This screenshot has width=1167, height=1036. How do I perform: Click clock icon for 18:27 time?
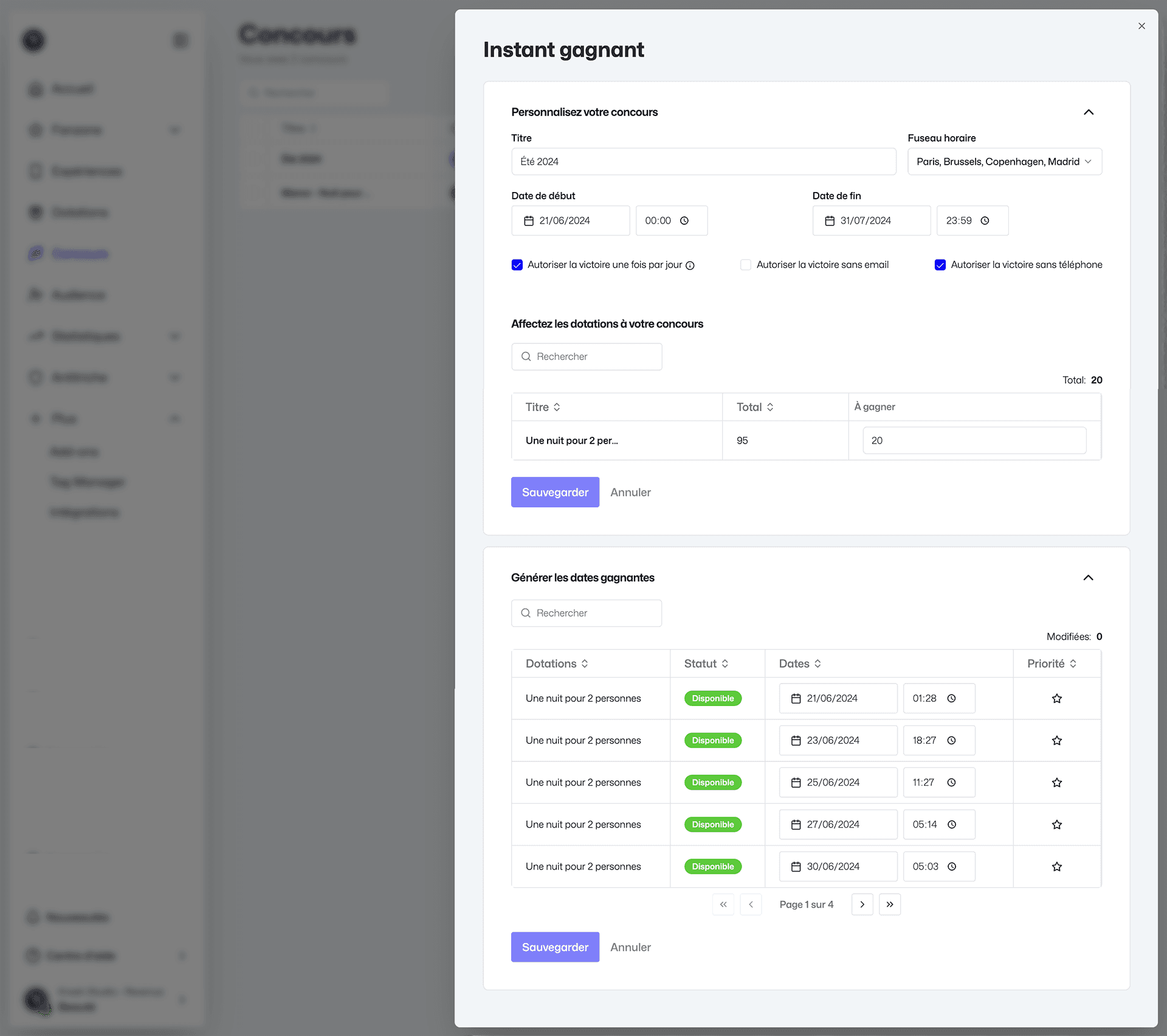pos(952,741)
